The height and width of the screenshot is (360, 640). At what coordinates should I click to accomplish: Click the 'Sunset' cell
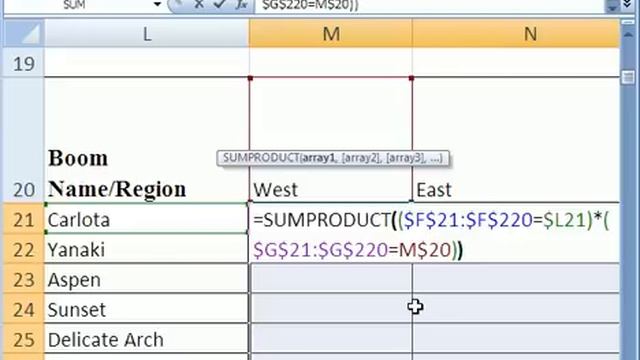tap(147, 309)
